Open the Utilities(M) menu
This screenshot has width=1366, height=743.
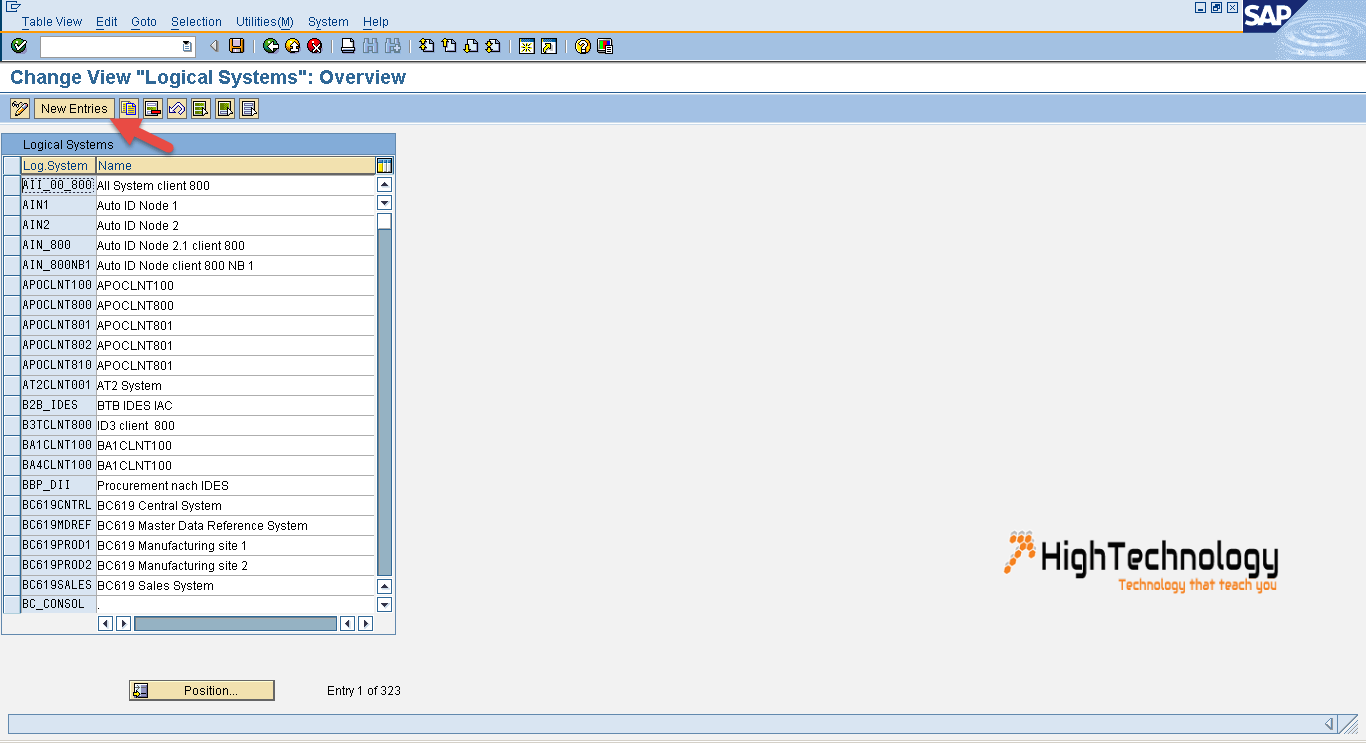pyautogui.click(x=263, y=21)
